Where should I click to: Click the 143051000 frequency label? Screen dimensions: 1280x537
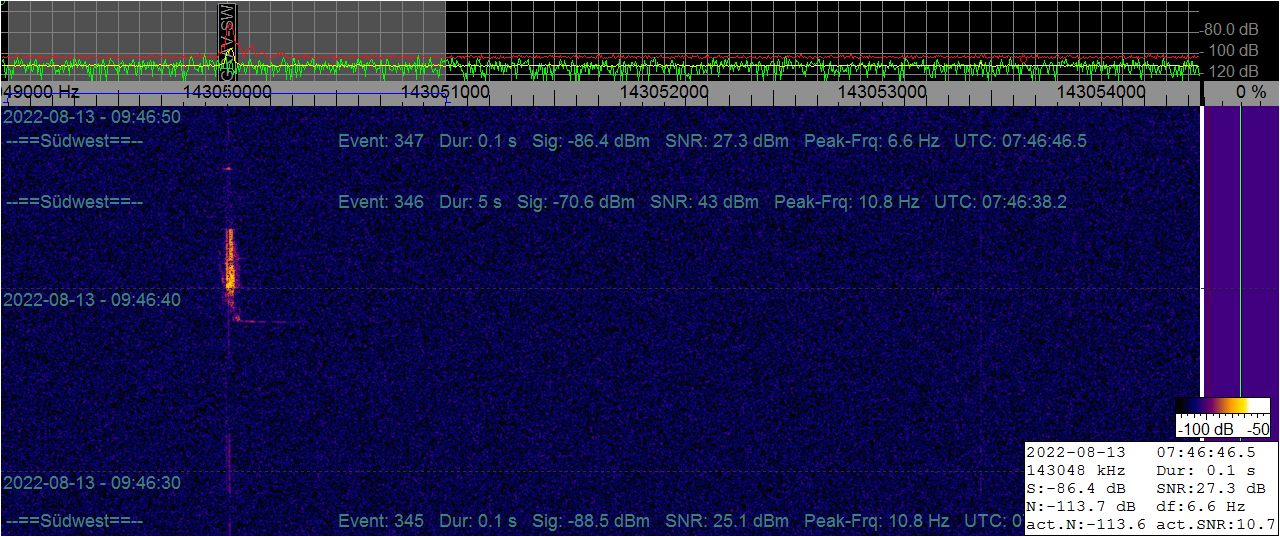click(444, 92)
